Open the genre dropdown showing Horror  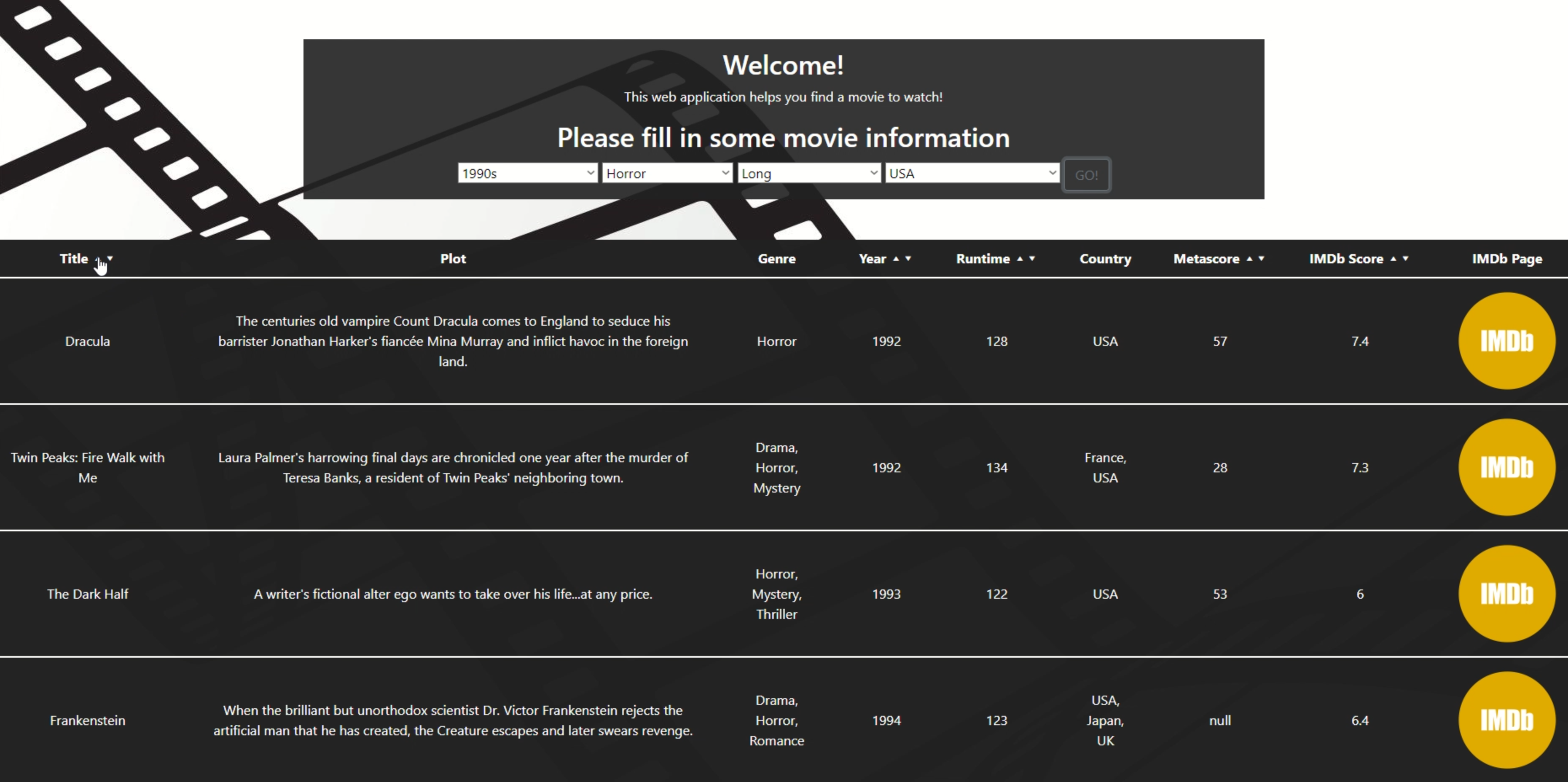pyautogui.click(x=666, y=173)
